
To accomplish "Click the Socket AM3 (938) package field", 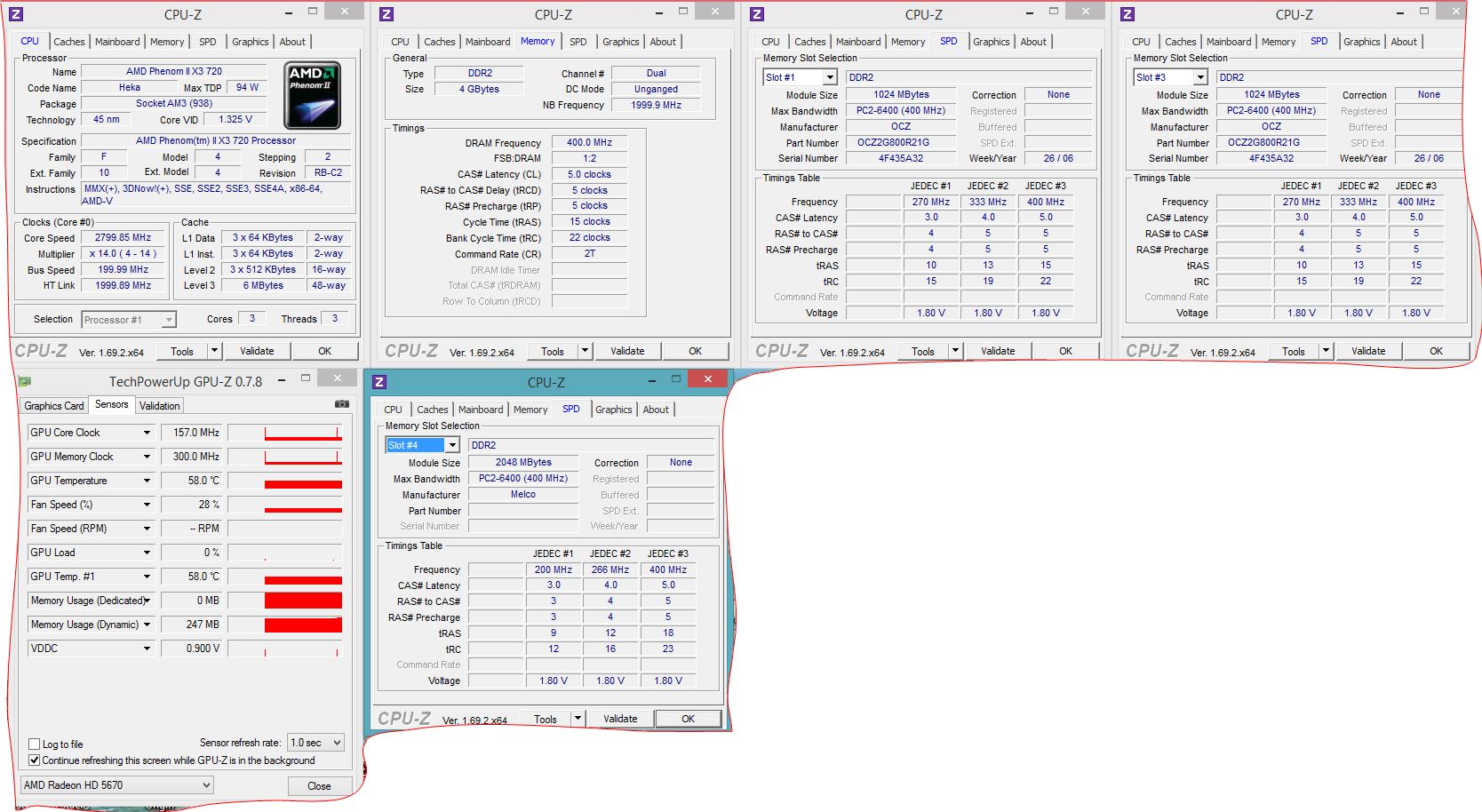I will 174,103.
